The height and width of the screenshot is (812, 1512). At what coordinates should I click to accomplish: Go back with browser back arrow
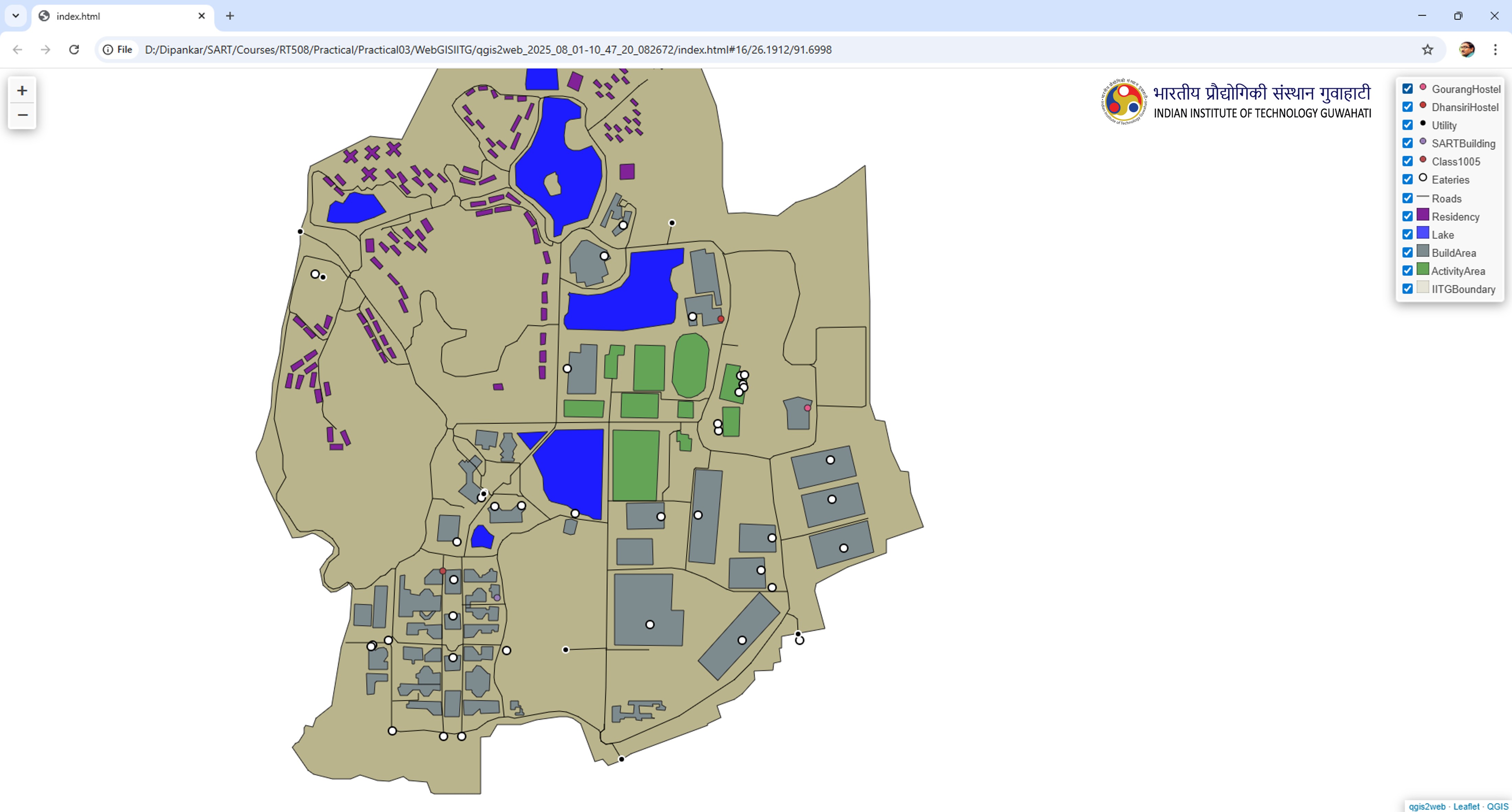[18, 49]
